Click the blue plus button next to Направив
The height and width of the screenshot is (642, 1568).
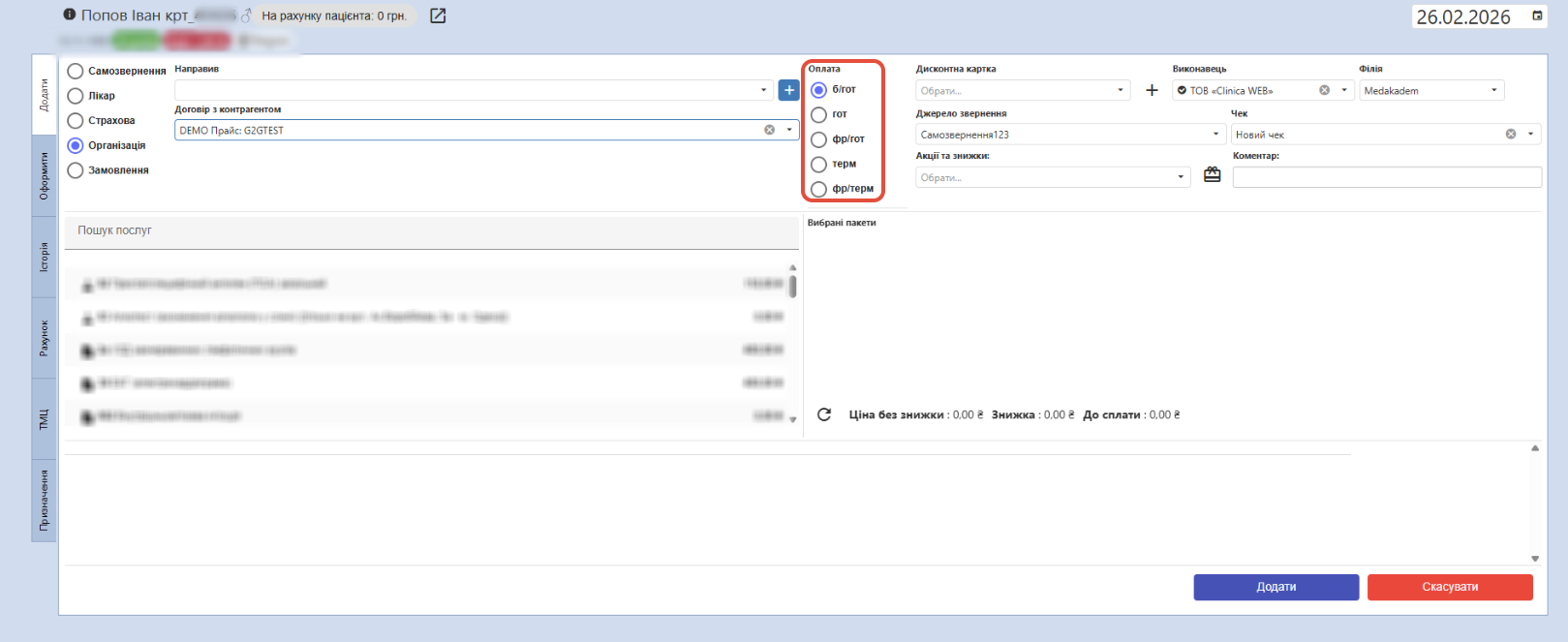coord(789,90)
